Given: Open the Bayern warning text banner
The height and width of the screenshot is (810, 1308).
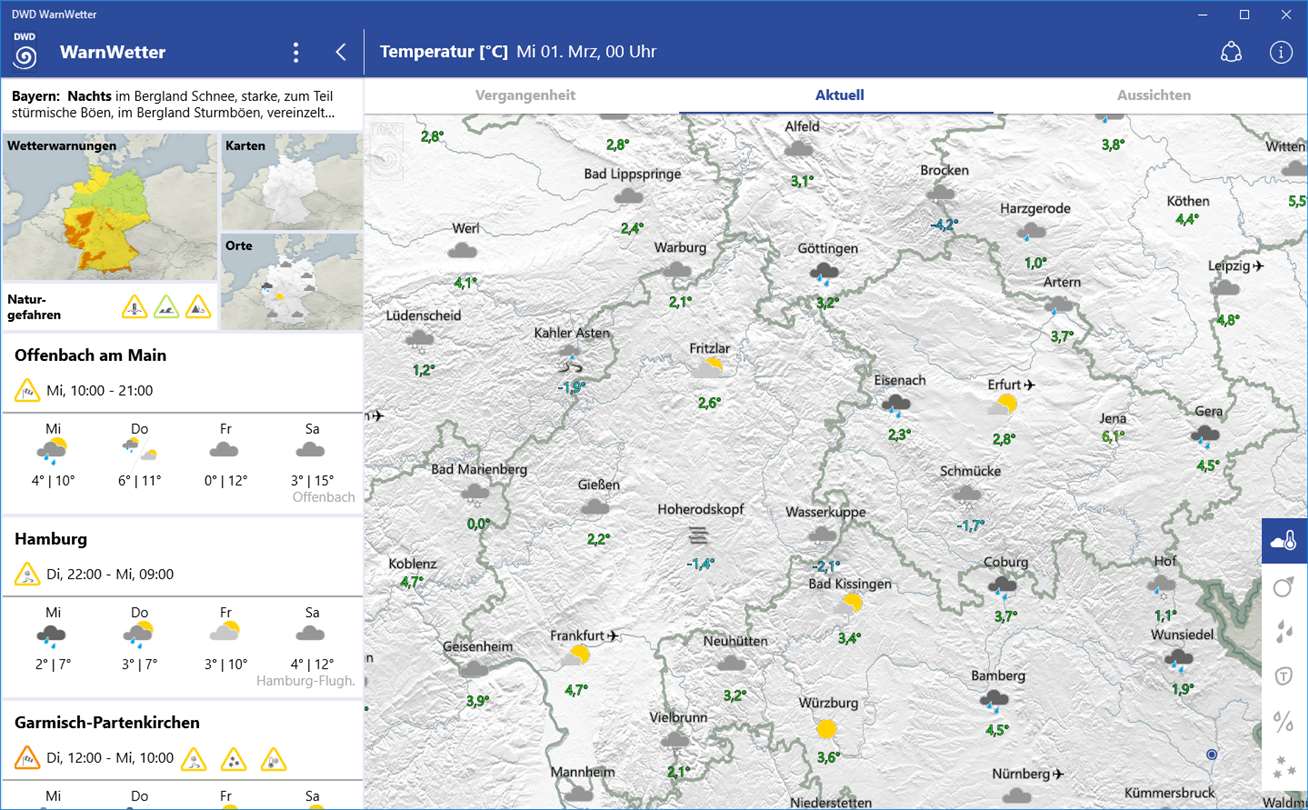Looking at the screenshot, I should pos(181,105).
